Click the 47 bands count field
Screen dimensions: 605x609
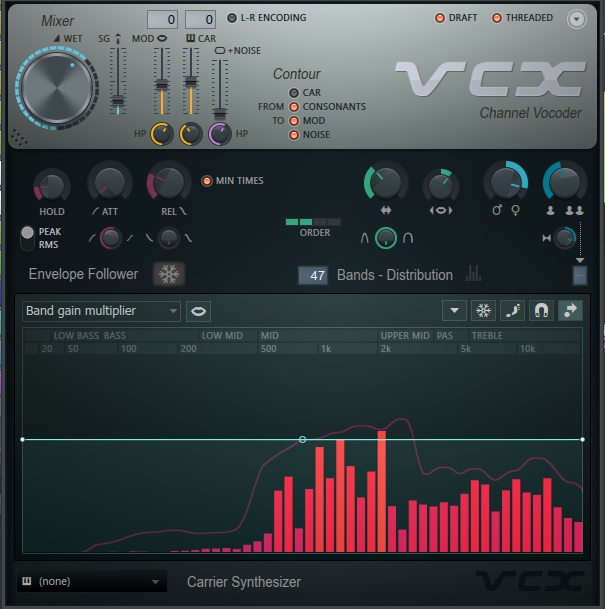coord(313,276)
